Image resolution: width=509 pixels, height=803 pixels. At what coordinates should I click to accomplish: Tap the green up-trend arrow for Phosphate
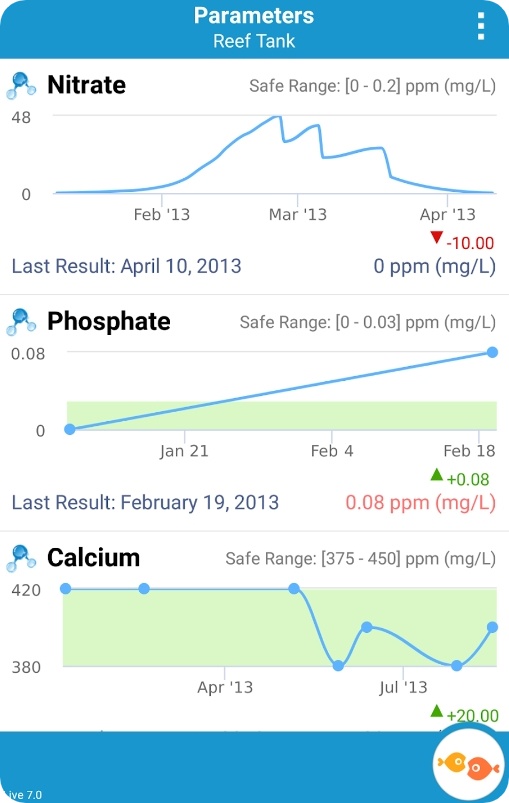(436, 475)
